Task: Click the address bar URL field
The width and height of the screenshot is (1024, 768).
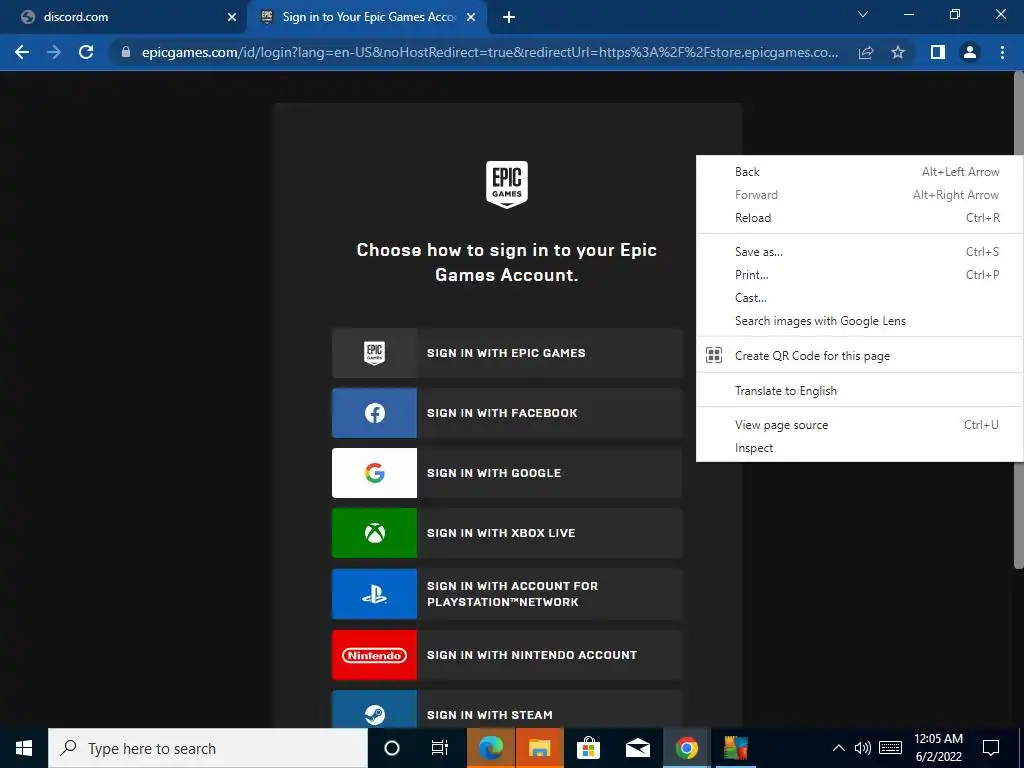Action: (x=490, y=52)
